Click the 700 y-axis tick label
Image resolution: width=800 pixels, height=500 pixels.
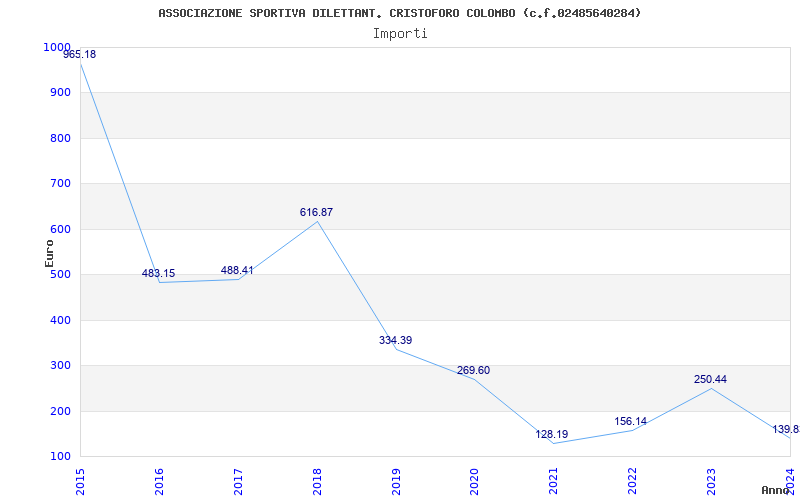pyautogui.click(x=61, y=184)
